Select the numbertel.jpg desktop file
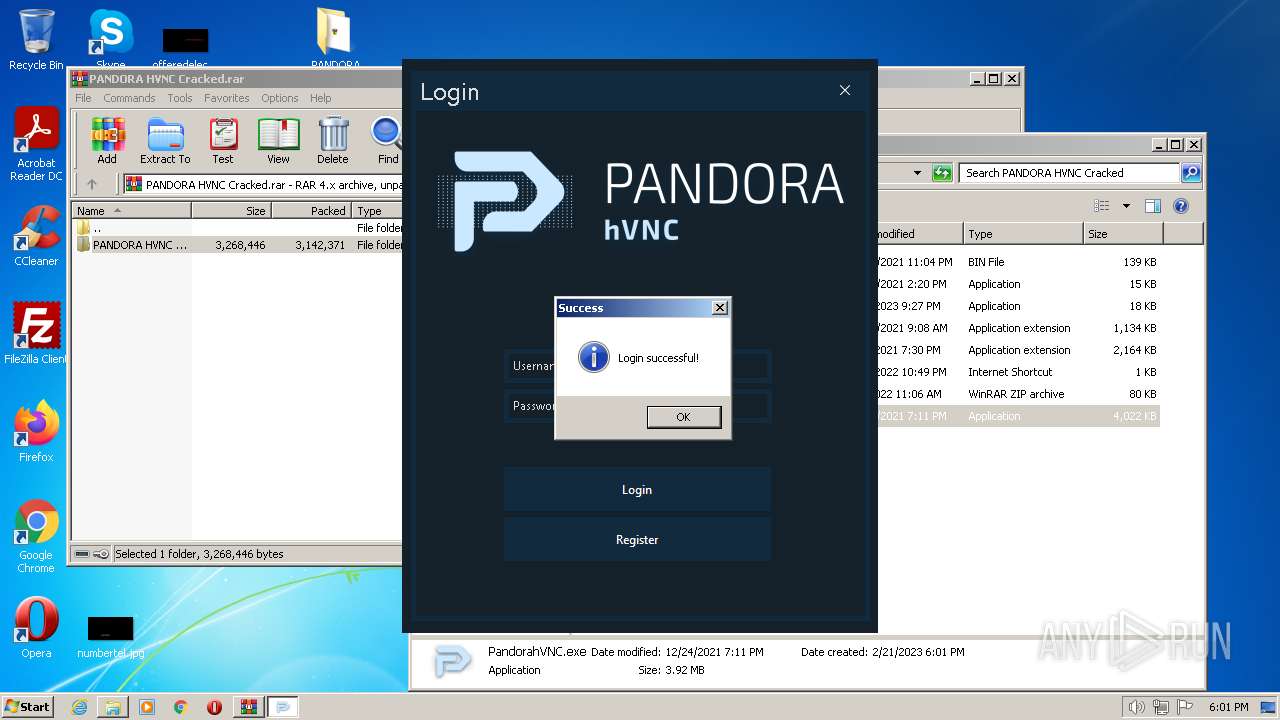The width and height of the screenshot is (1280, 720). 110,636
